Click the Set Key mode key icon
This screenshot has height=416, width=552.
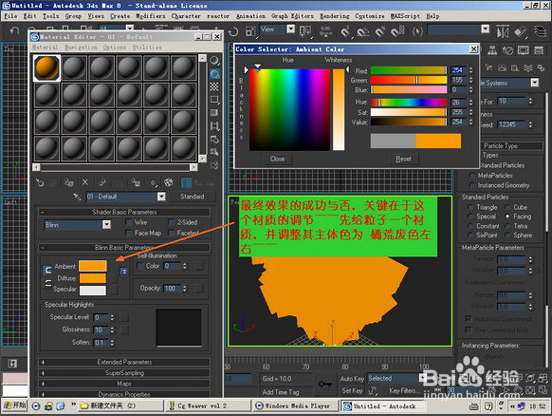325,384
